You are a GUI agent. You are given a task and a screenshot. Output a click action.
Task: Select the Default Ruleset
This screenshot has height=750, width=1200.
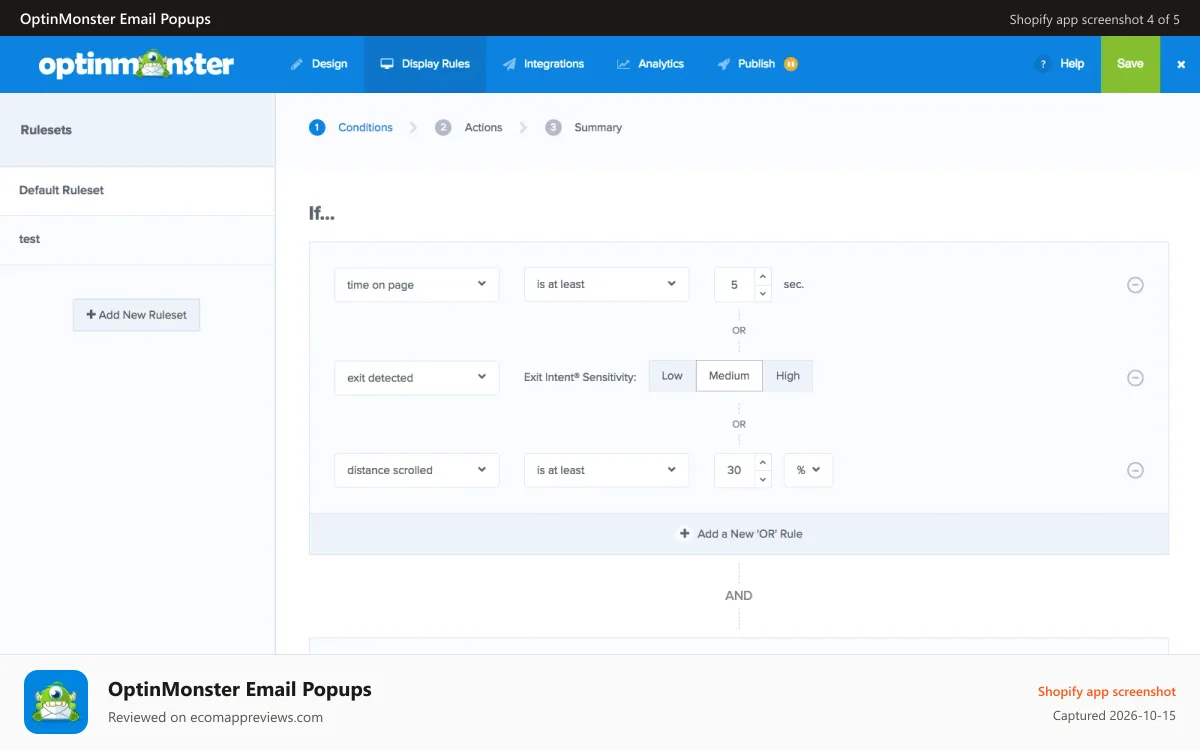coord(137,190)
